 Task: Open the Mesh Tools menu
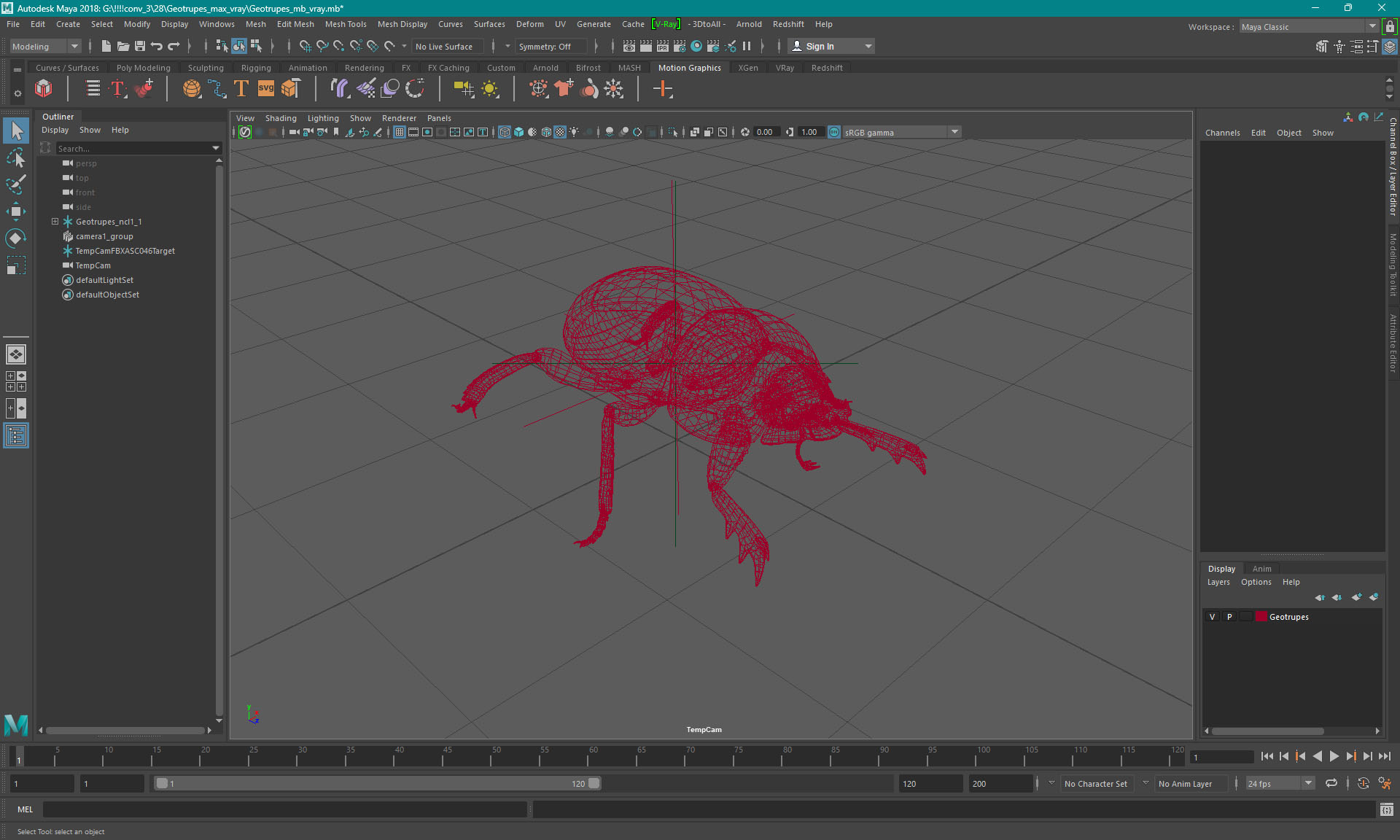point(346,24)
